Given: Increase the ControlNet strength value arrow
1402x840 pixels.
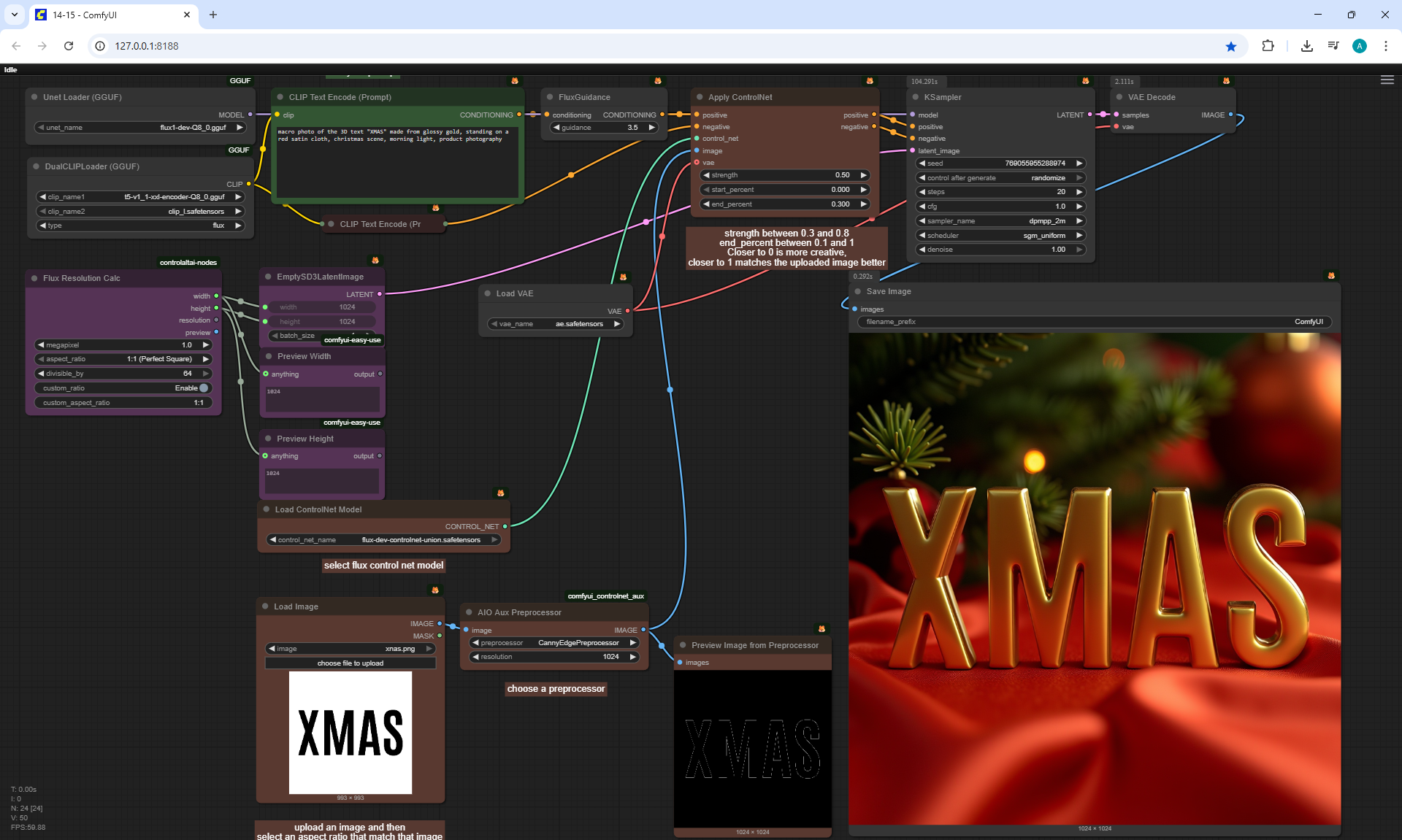Looking at the screenshot, I should pos(863,175).
